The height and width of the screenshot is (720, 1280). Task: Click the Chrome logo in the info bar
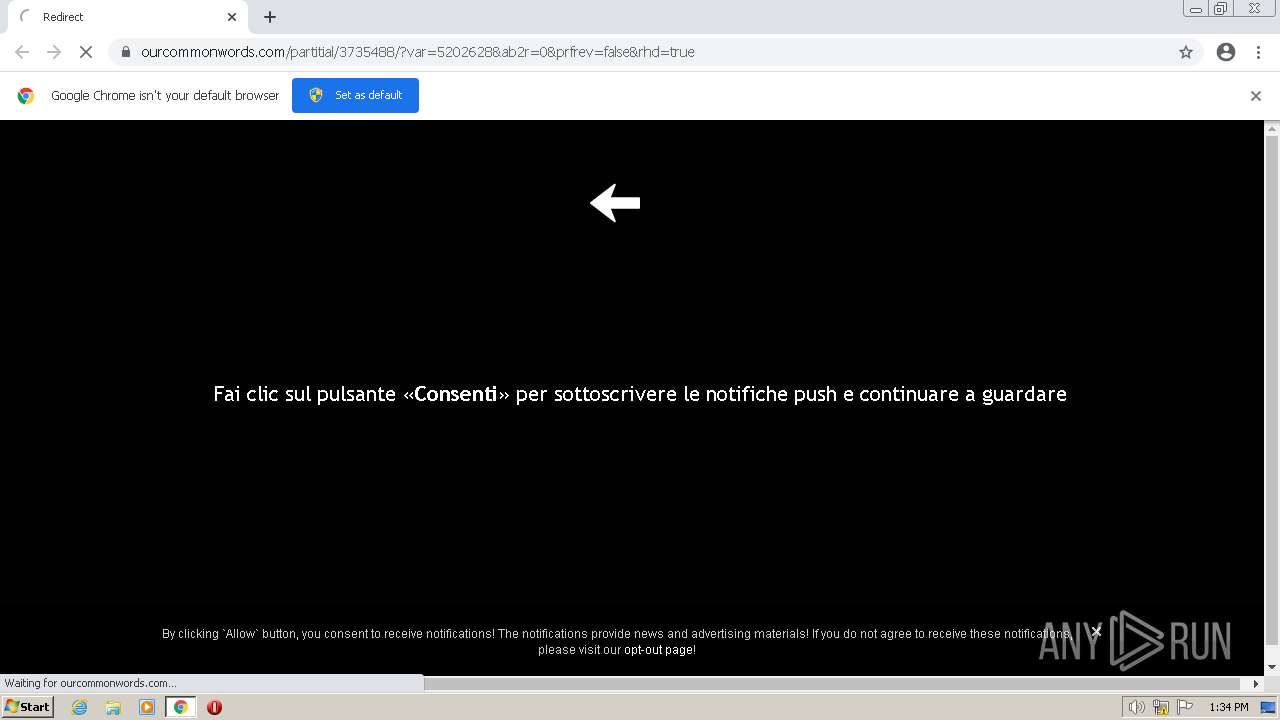tap(26, 96)
